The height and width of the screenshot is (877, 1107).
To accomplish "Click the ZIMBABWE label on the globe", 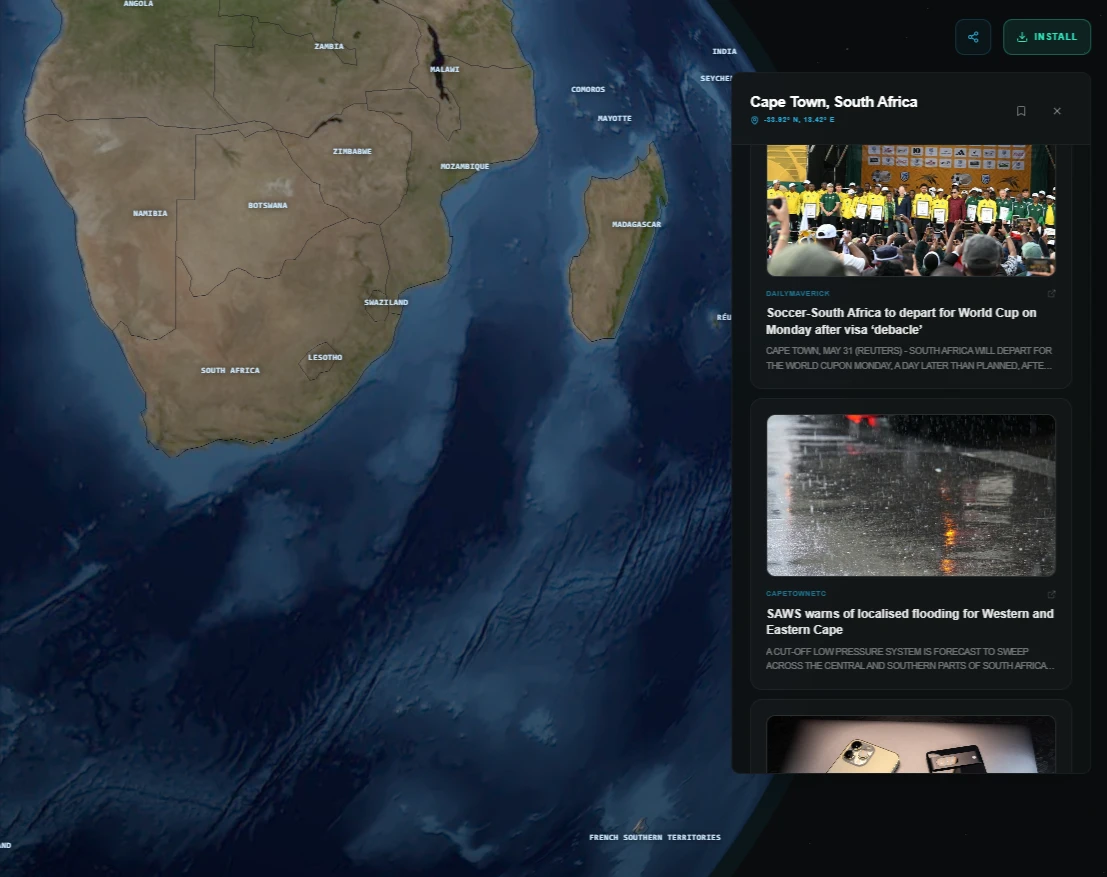I will (352, 151).
